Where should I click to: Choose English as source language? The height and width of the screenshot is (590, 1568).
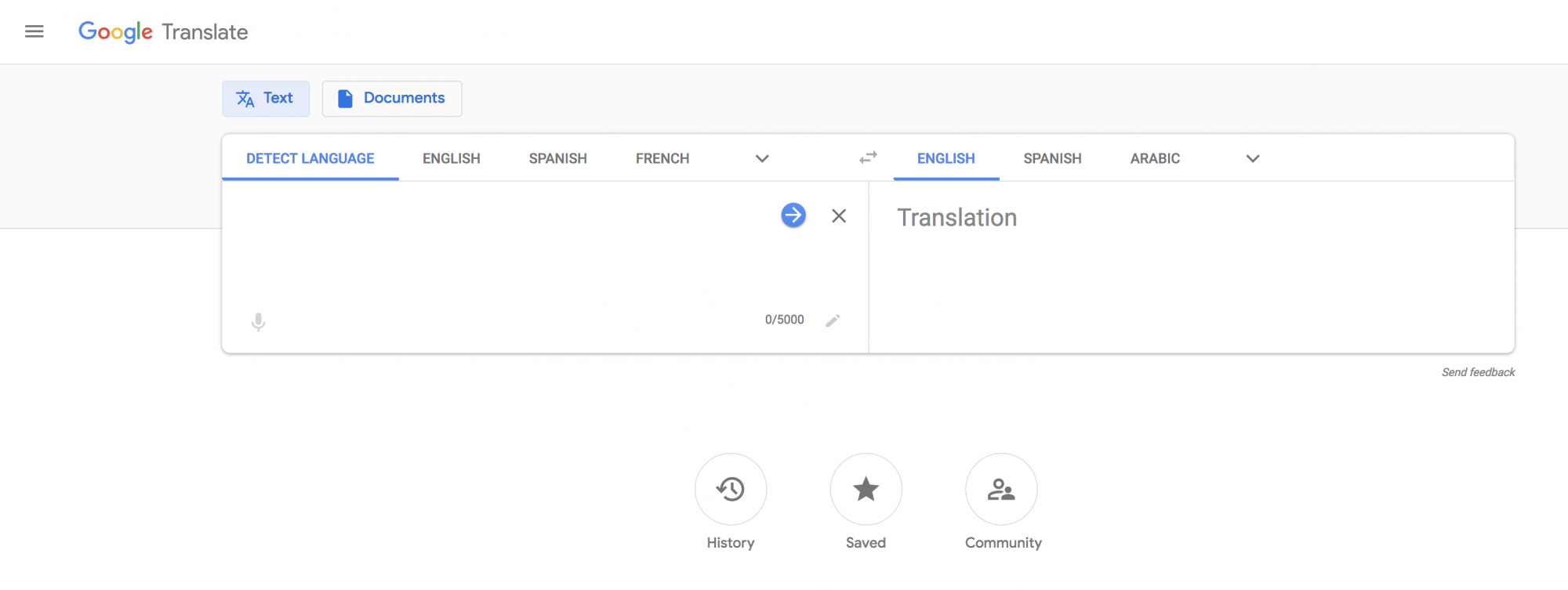(x=452, y=158)
